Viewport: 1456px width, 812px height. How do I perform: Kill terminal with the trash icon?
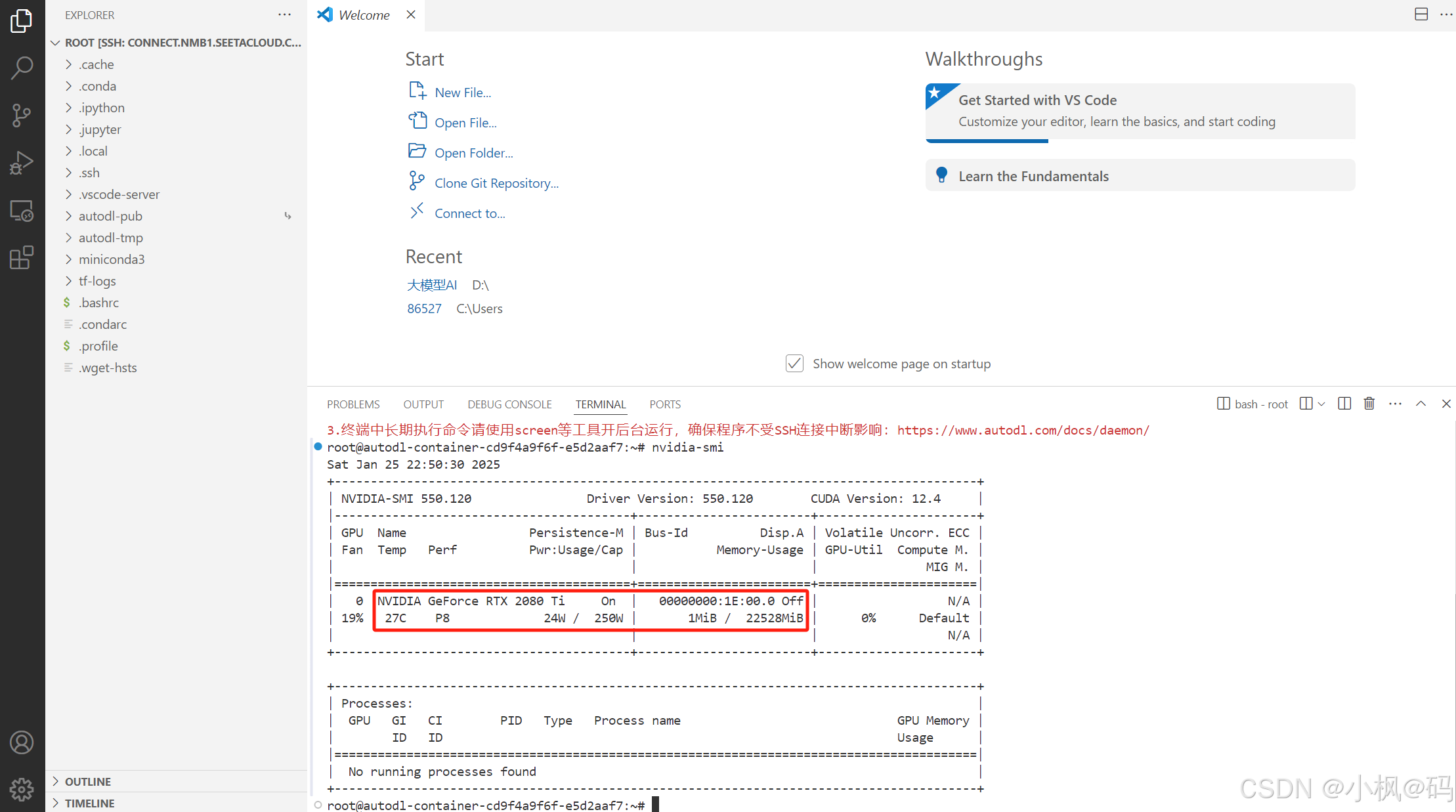(1369, 404)
